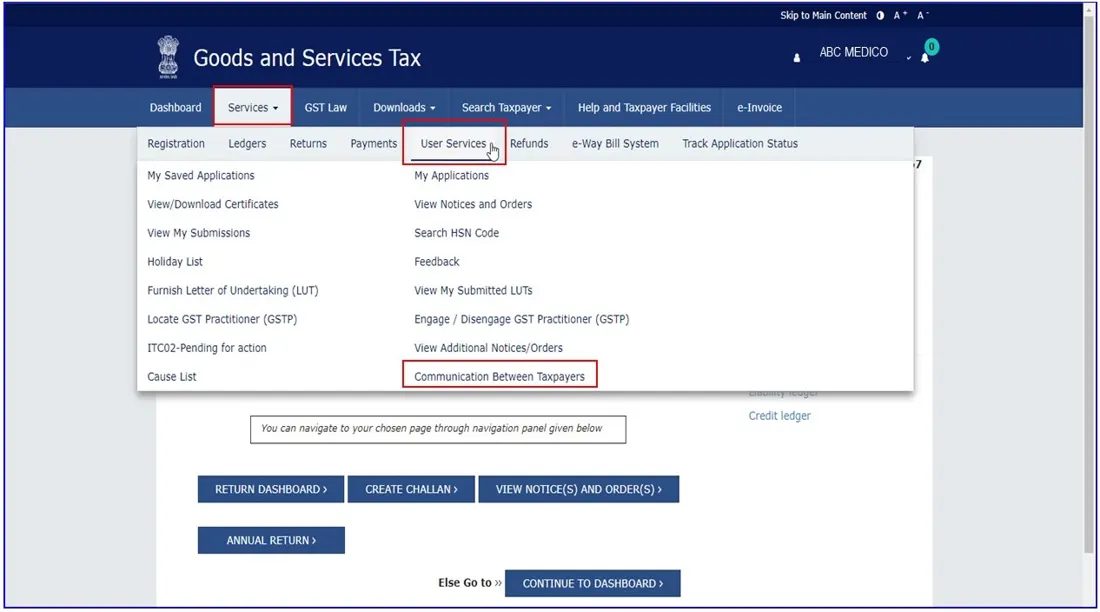Image resolution: width=1100 pixels, height=612 pixels.
Task: Expand the Search Taxpayer dropdown
Action: [x=506, y=107]
